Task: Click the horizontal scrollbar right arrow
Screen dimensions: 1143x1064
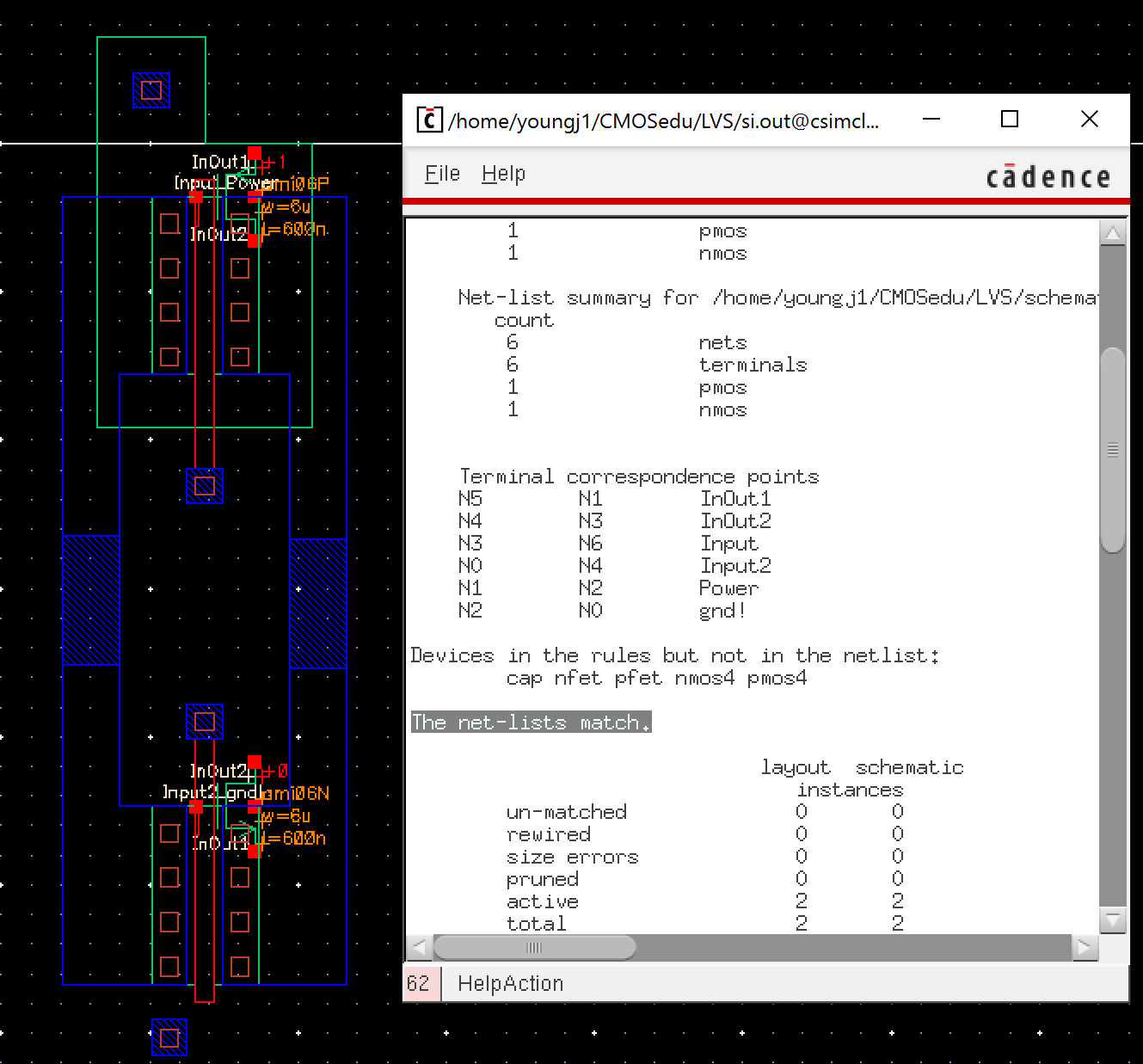Action: click(1084, 948)
